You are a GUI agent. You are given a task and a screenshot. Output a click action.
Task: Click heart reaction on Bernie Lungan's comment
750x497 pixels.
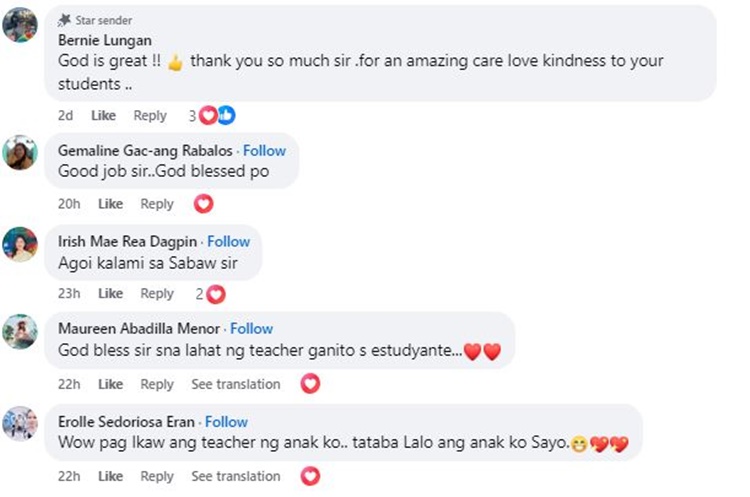[208, 115]
